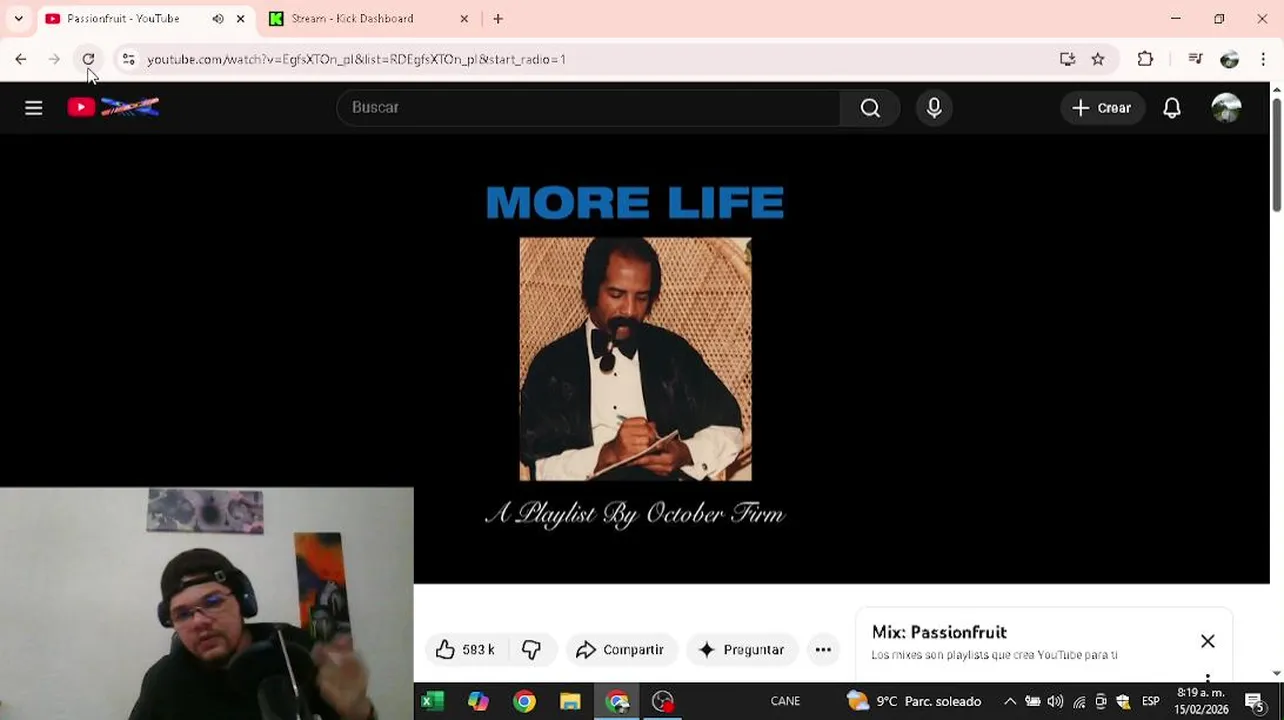This screenshot has width=1284, height=720.
Task: Go back with browser back arrow
Action: point(21,59)
